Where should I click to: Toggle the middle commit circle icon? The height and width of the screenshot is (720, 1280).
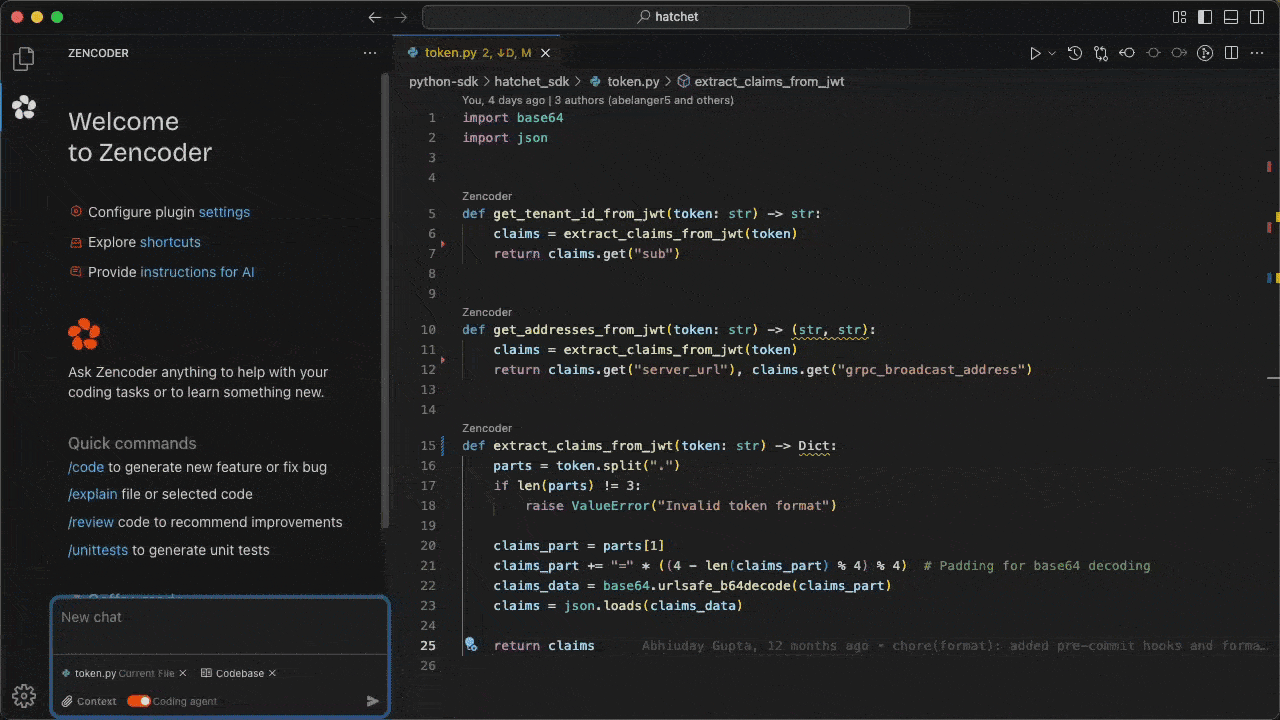tap(1153, 53)
